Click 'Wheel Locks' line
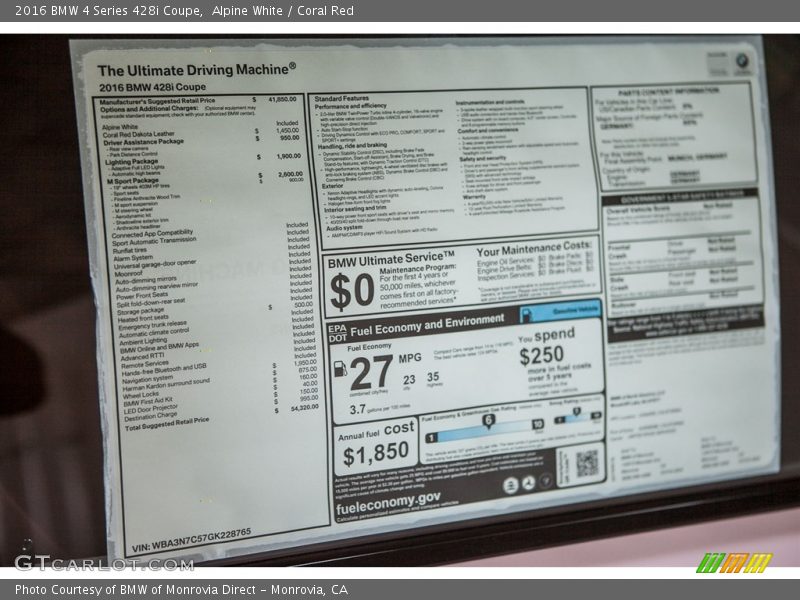This screenshot has width=800, height=600. click(141, 395)
